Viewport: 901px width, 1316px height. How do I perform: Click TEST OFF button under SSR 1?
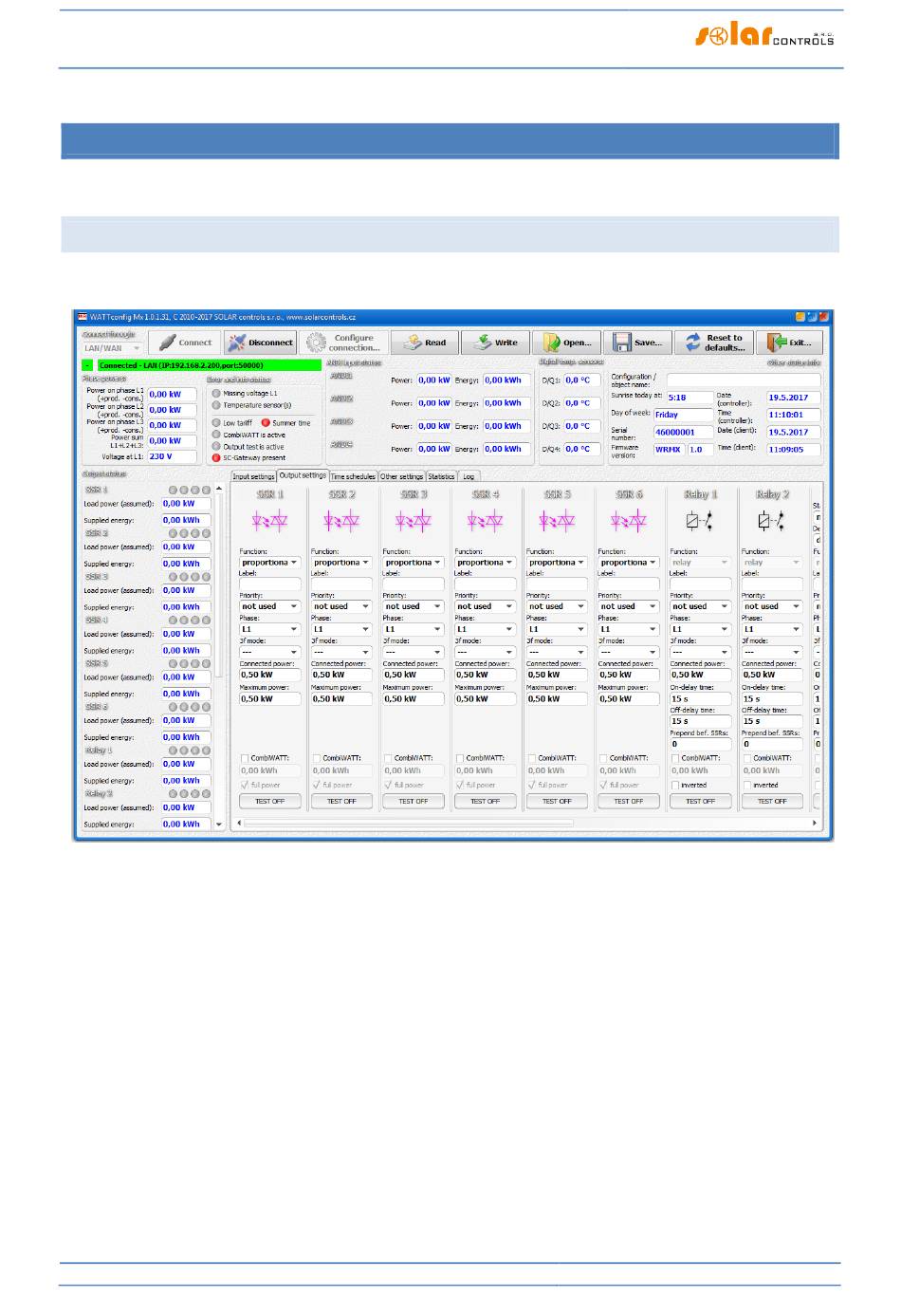(x=270, y=801)
